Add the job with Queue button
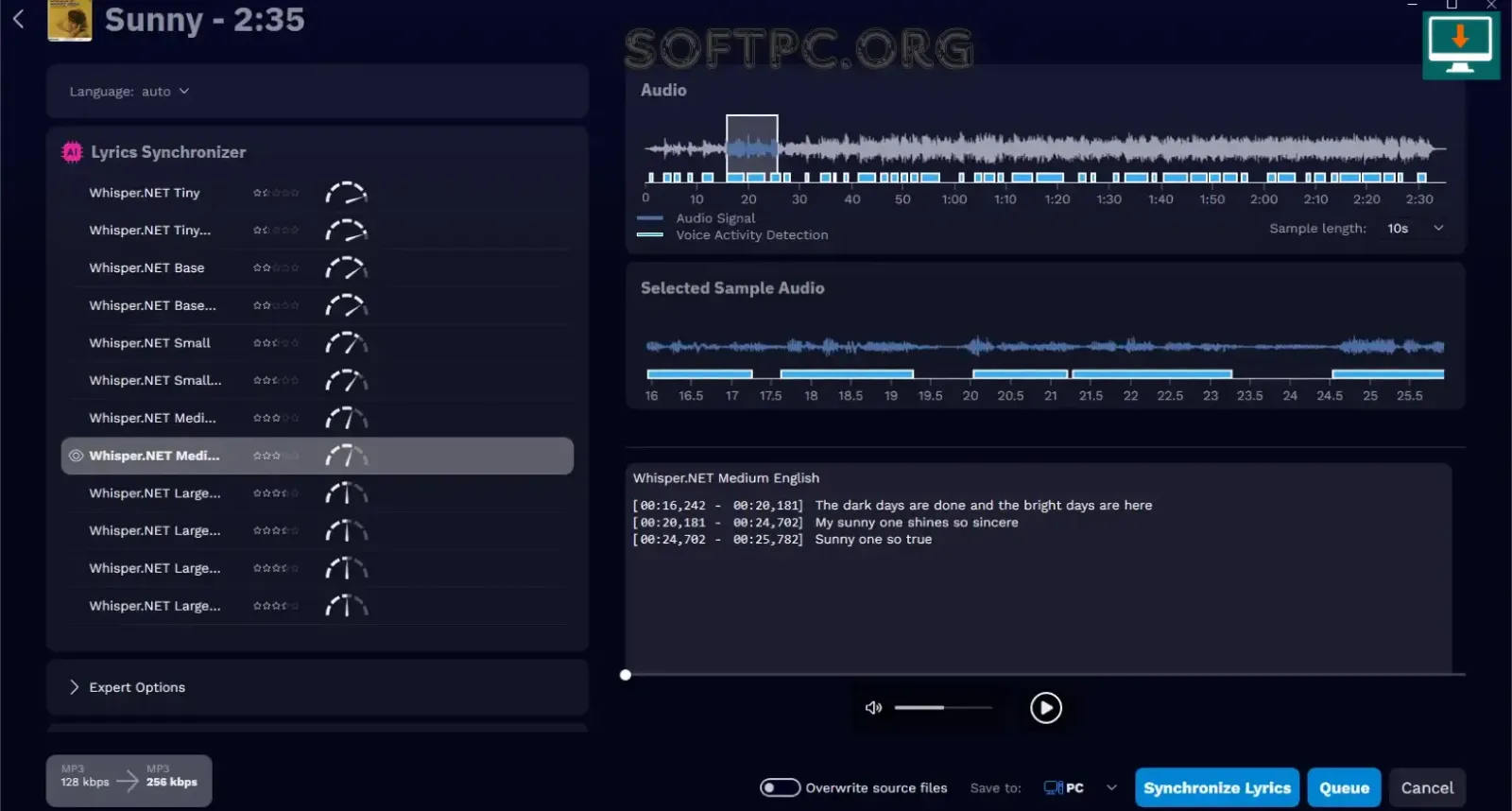 [1344, 788]
